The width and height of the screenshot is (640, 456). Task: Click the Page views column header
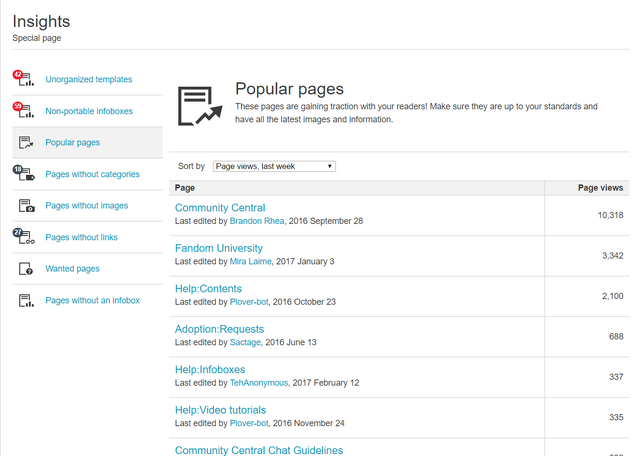(600, 188)
